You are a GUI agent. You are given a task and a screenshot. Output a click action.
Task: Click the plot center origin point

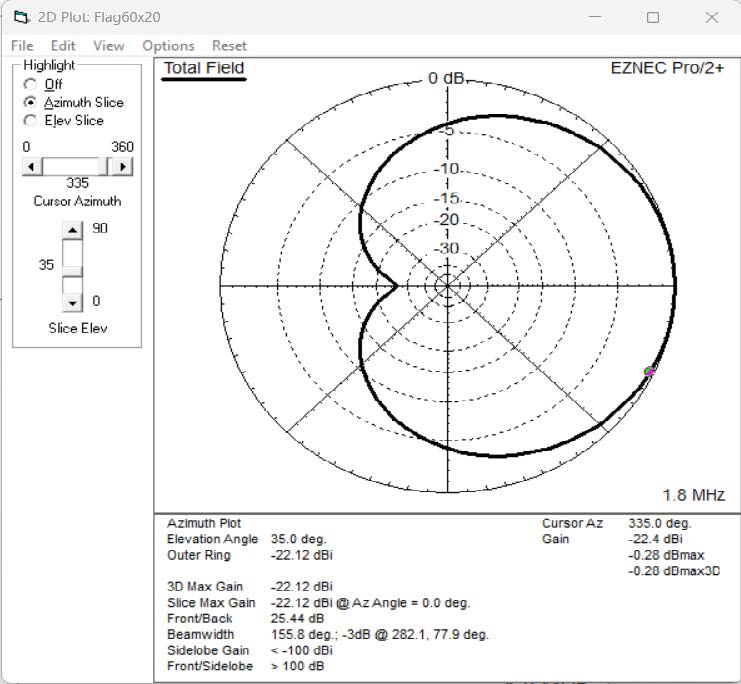tap(446, 286)
